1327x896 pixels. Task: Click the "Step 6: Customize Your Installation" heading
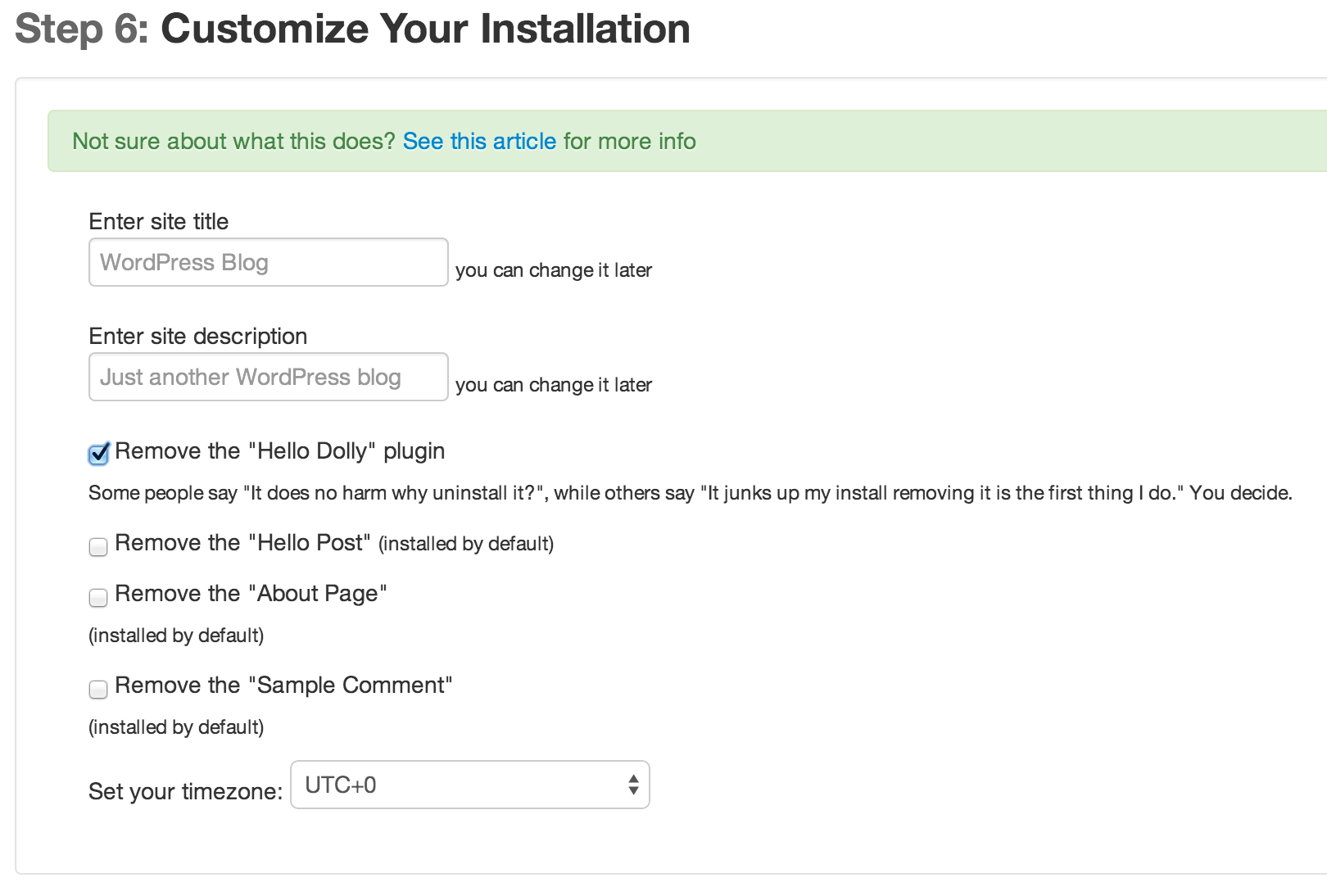click(x=352, y=29)
